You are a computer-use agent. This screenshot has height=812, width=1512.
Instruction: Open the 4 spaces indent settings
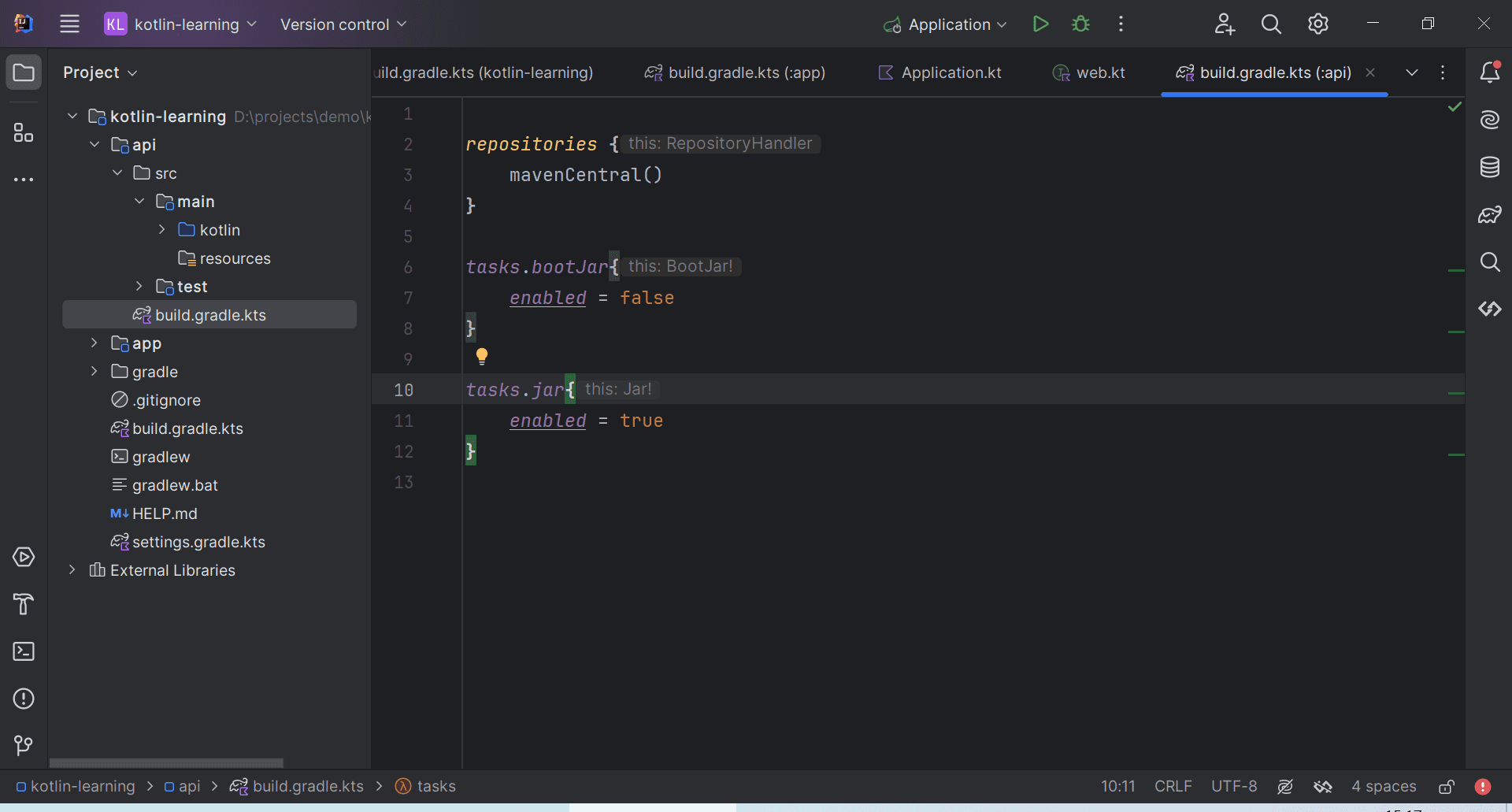(x=1384, y=786)
